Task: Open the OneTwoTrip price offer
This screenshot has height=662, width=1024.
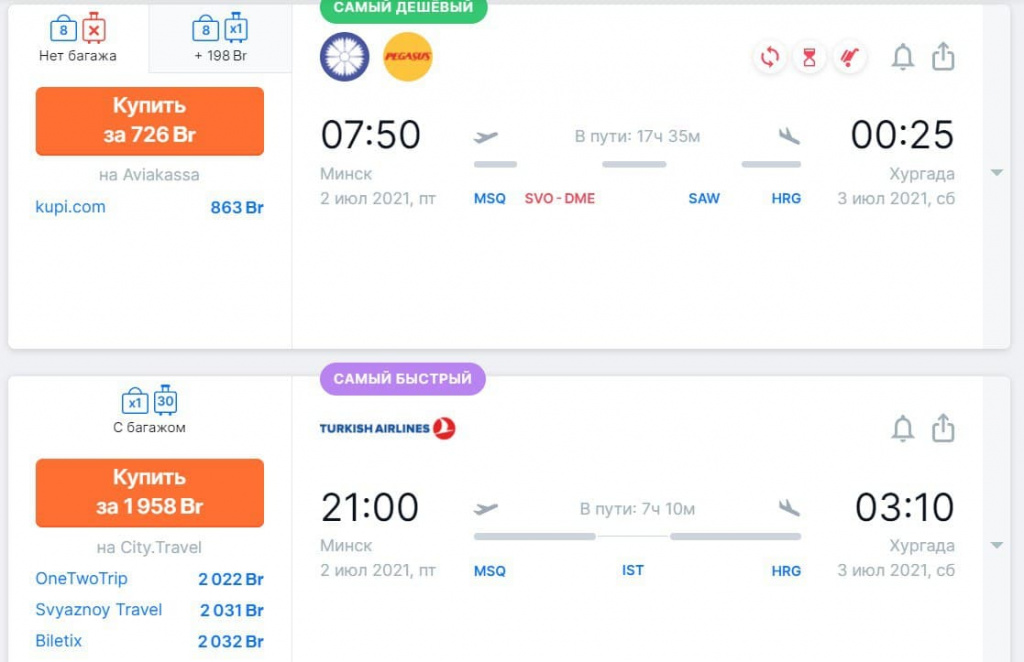Action: click(x=81, y=579)
